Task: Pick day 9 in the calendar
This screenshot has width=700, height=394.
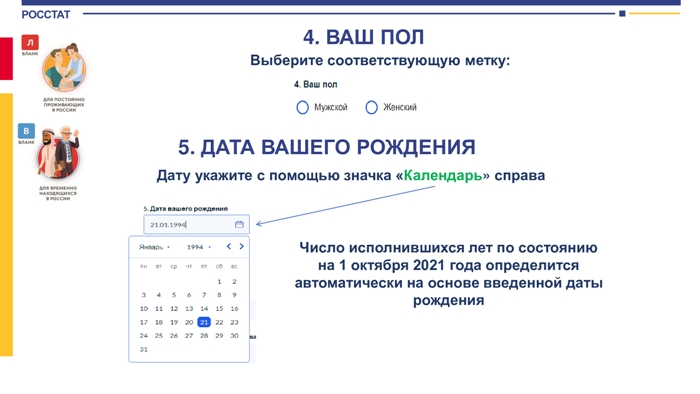Action: click(x=234, y=295)
